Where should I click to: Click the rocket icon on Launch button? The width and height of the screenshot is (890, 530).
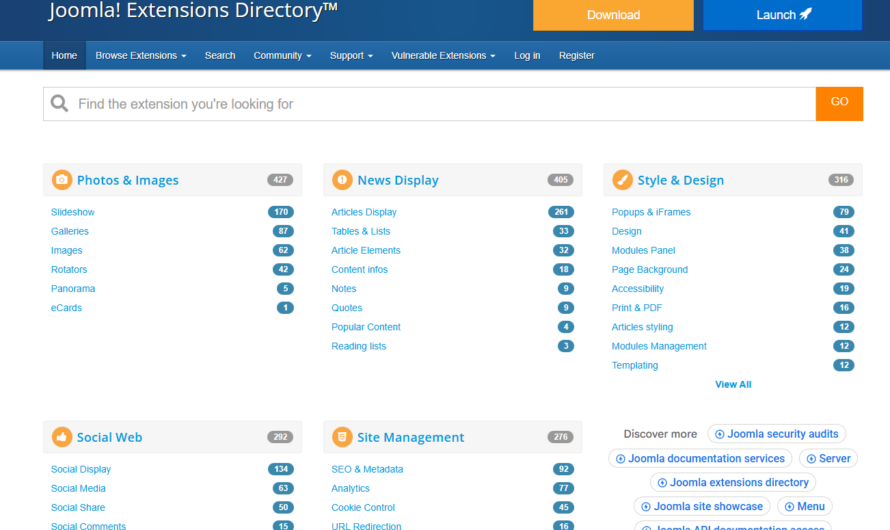pos(805,14)
